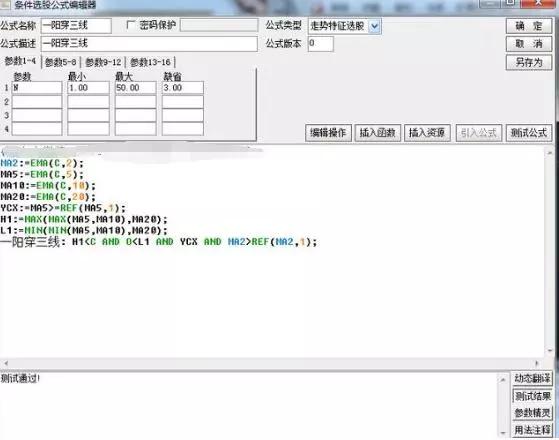
Task: Select the 动态翻译 panel button
Action: click(x=532, y=378)
